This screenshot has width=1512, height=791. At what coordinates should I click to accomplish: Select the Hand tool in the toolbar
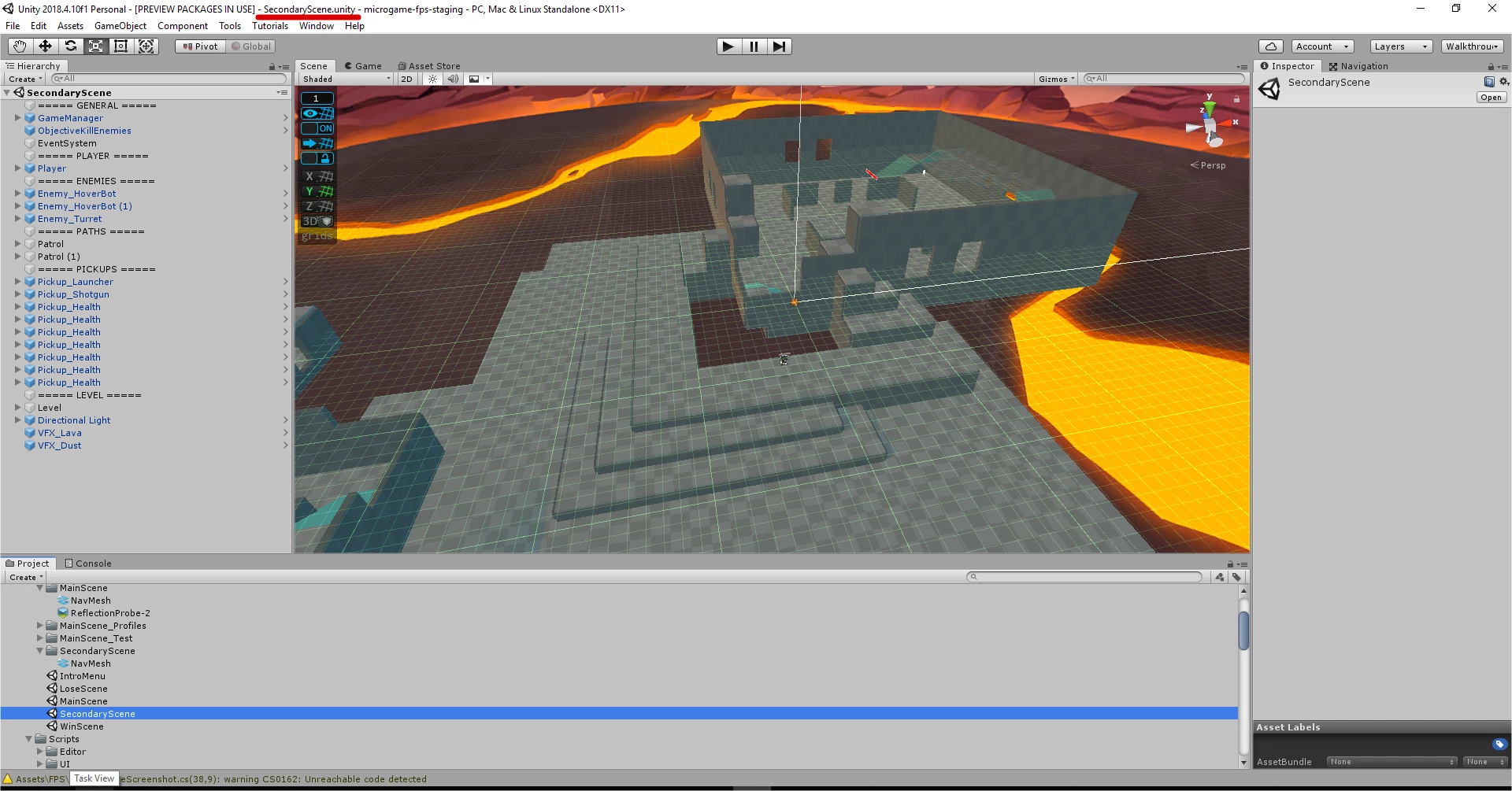20,46
